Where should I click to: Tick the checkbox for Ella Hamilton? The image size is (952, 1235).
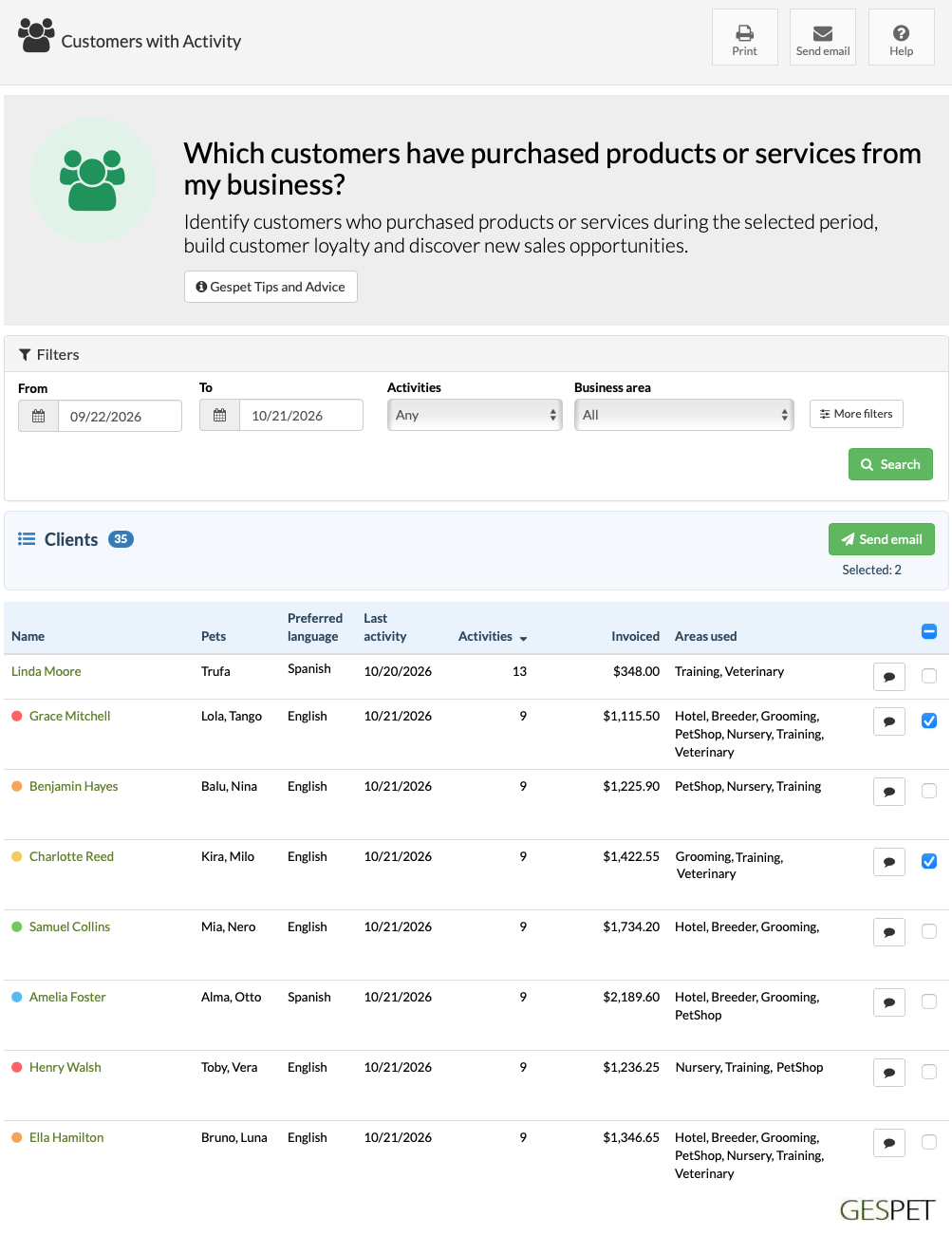tap(929, 1142)
